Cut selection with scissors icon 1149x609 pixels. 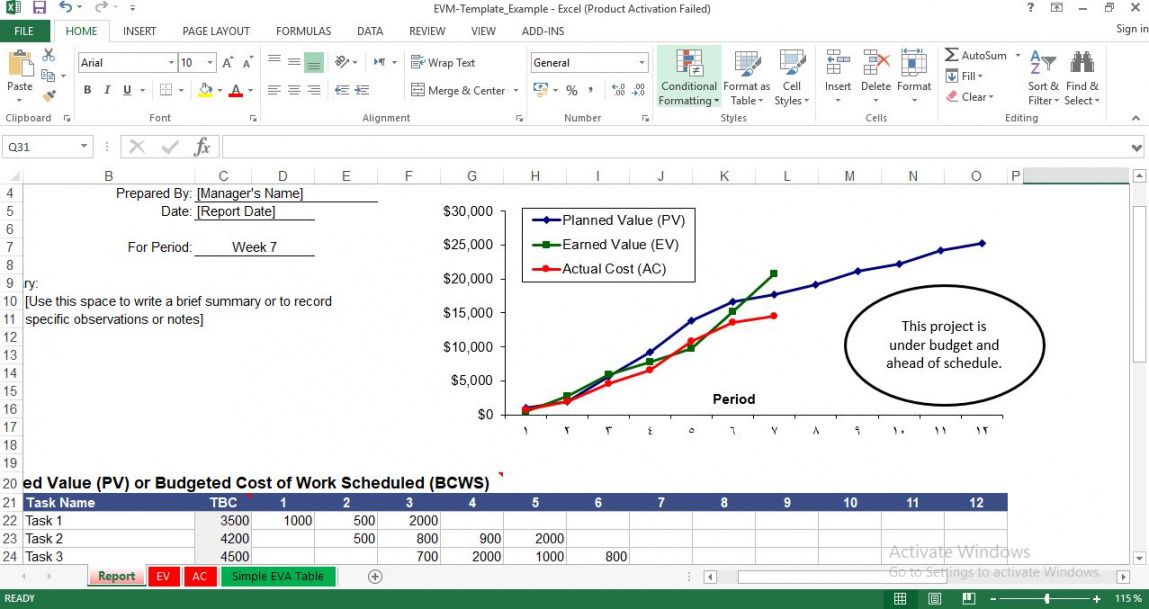click(48, 55)
